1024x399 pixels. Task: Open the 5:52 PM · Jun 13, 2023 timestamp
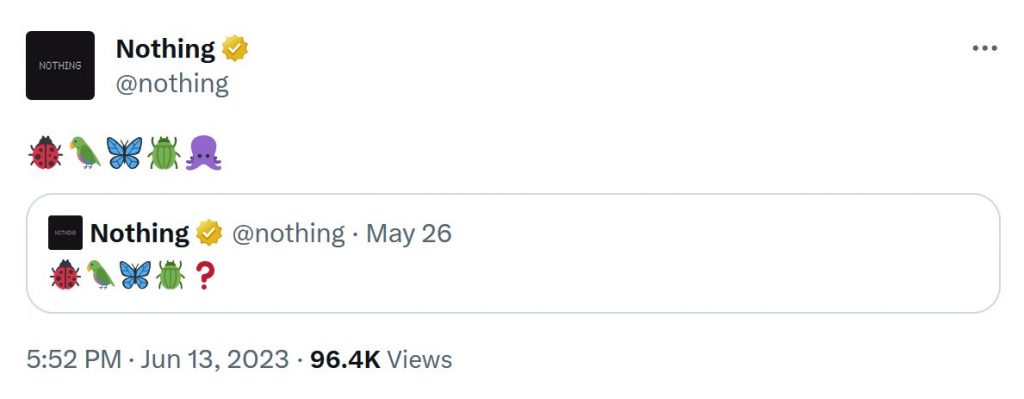(157, 360)
